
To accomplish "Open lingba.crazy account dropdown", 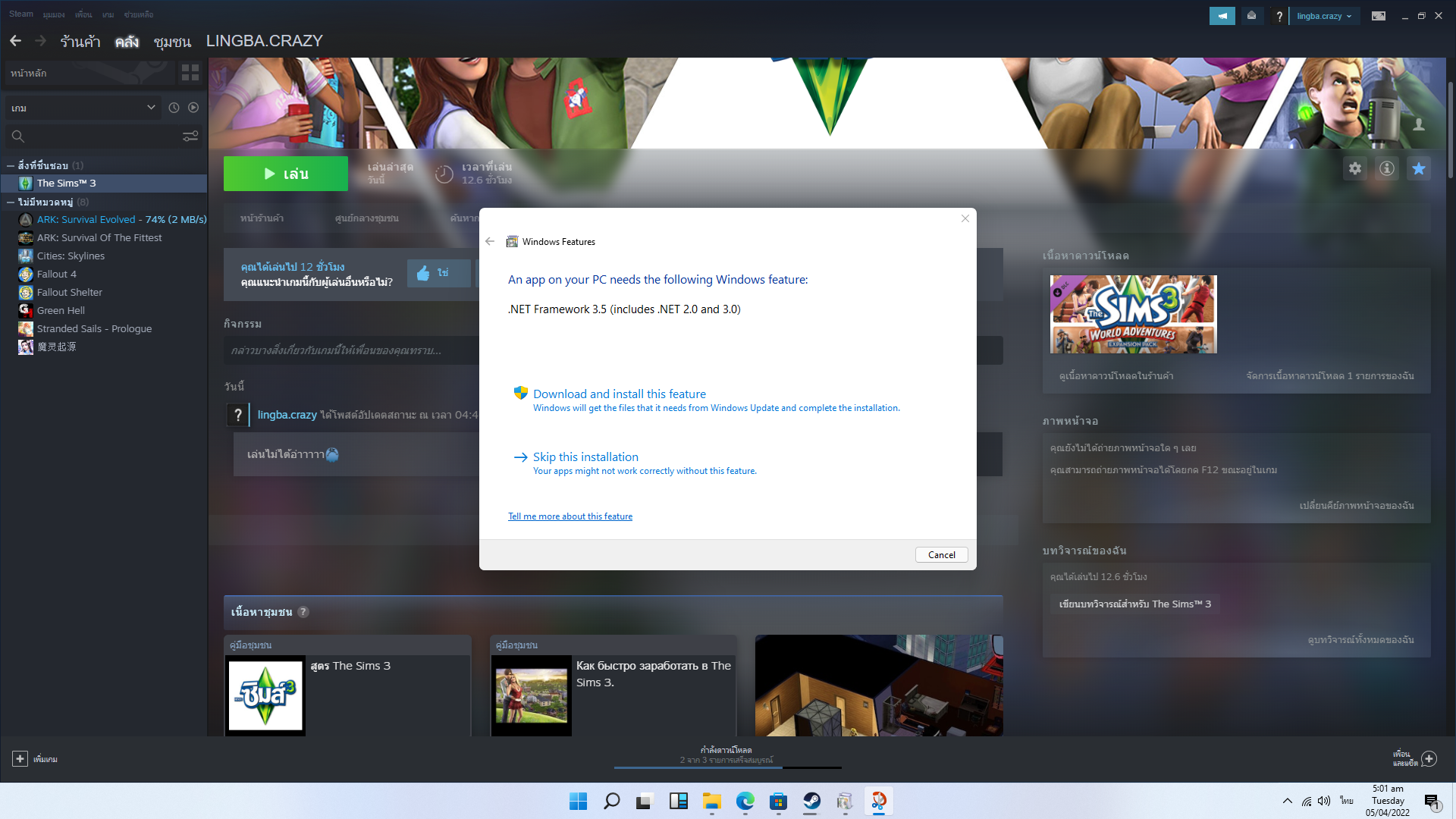I will (x=1324, y=16).
